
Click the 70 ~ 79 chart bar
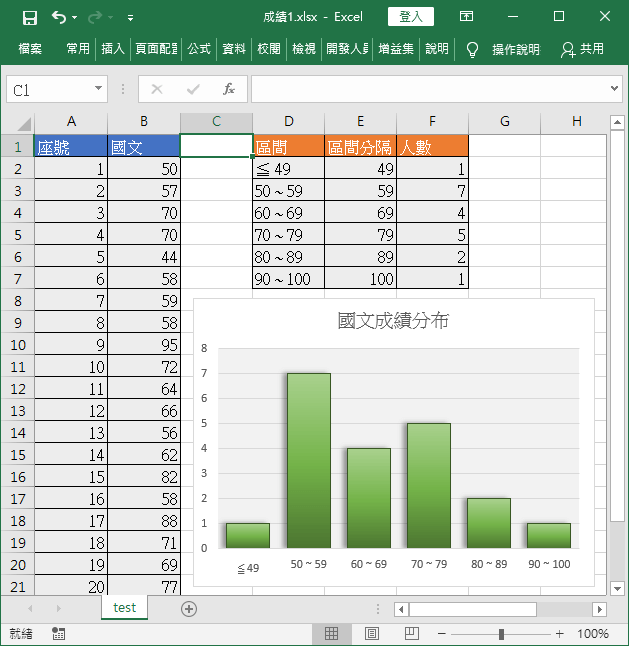point(429,486)
